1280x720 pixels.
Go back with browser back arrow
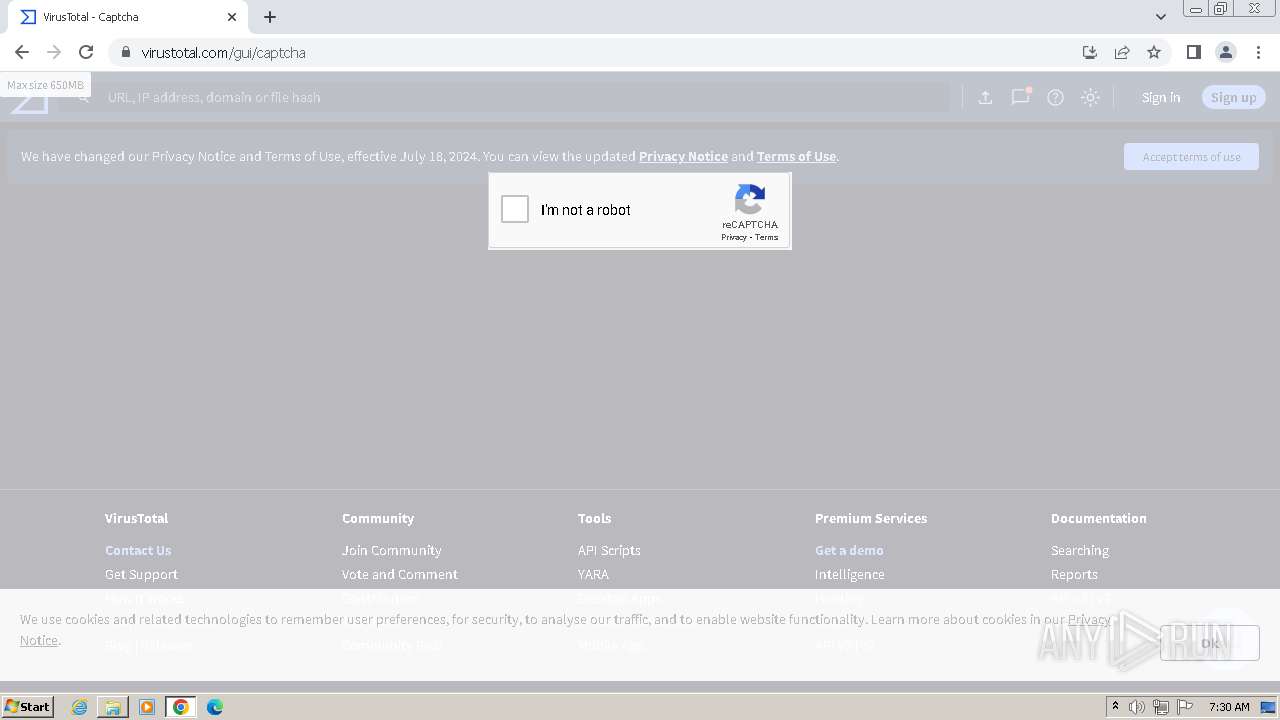click(22, 52)
